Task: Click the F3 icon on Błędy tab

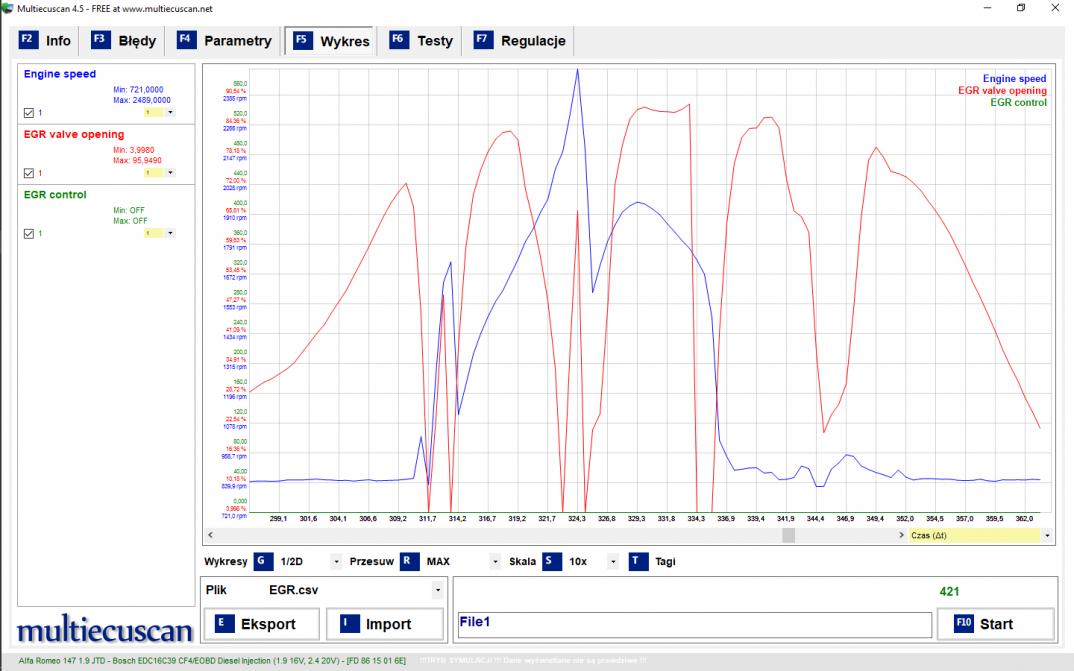Action: (x=100, y=40)
